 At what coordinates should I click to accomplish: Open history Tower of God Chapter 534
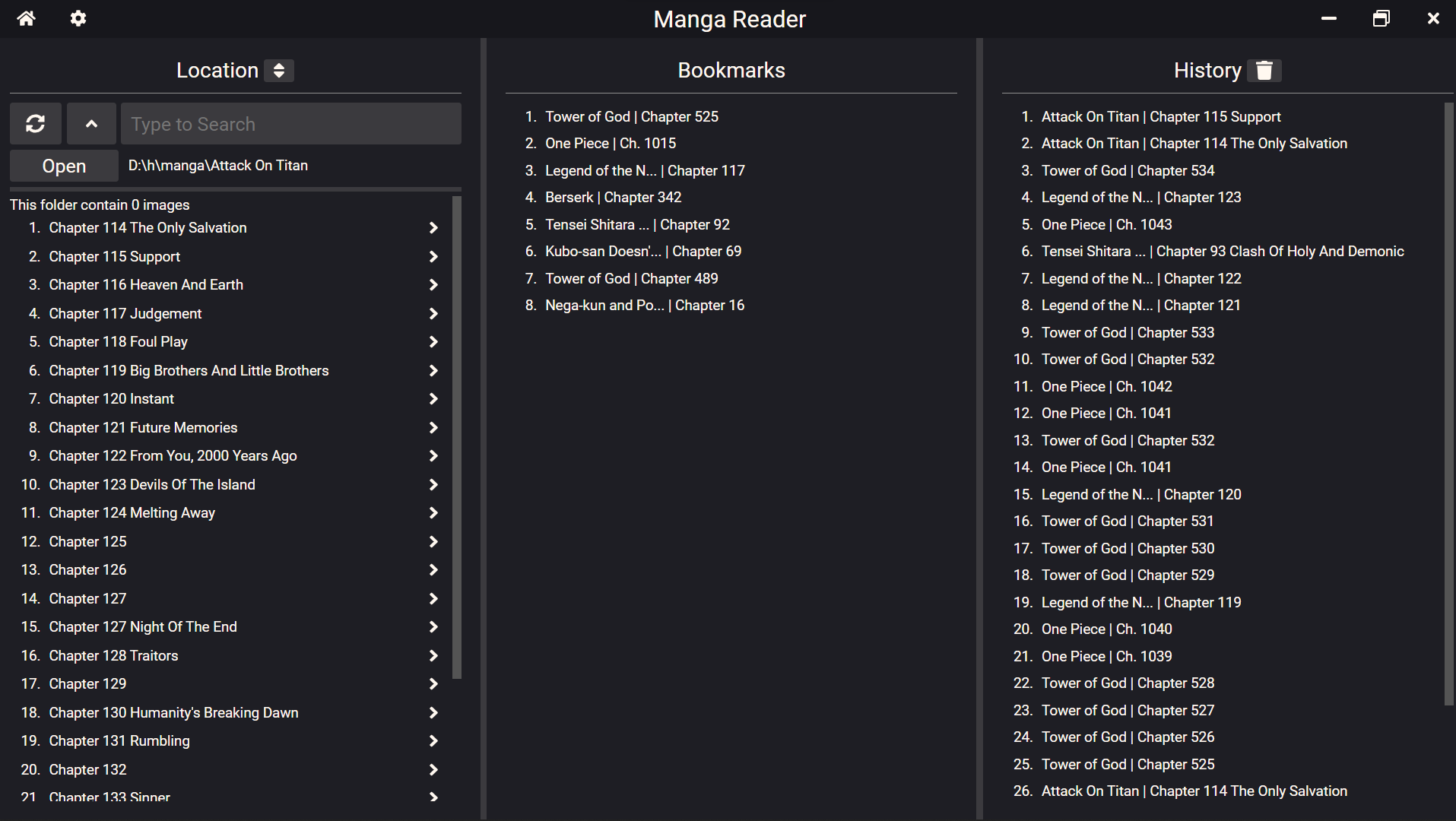coord(1128,171)
